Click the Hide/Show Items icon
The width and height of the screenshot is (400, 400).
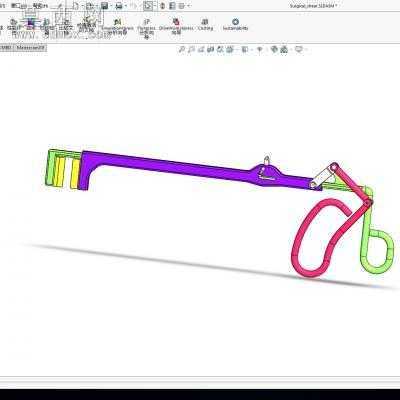click(260, 50)
